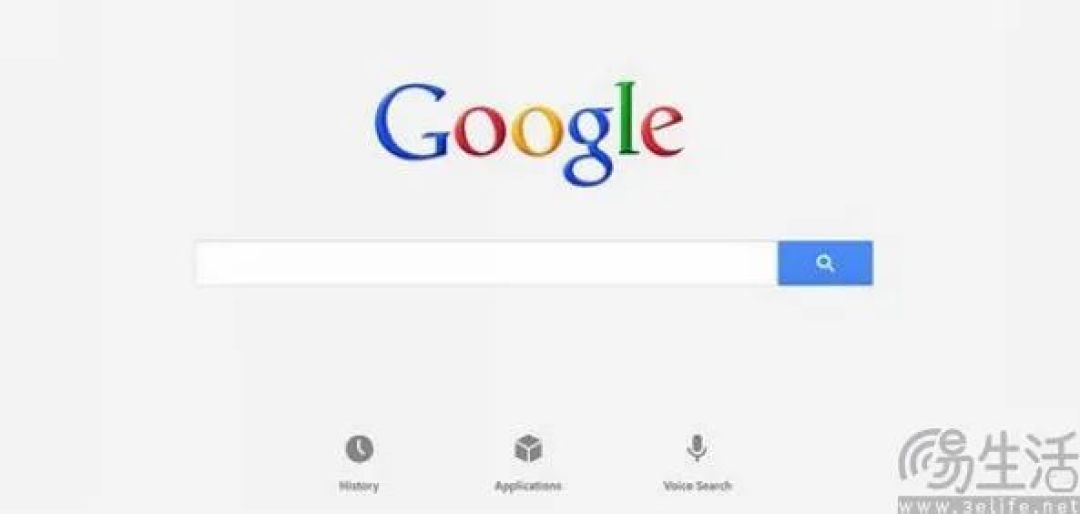This screenshot has height=514, width=1080.
Task: Click the left end of the search field
Action: tap(207, 263)
